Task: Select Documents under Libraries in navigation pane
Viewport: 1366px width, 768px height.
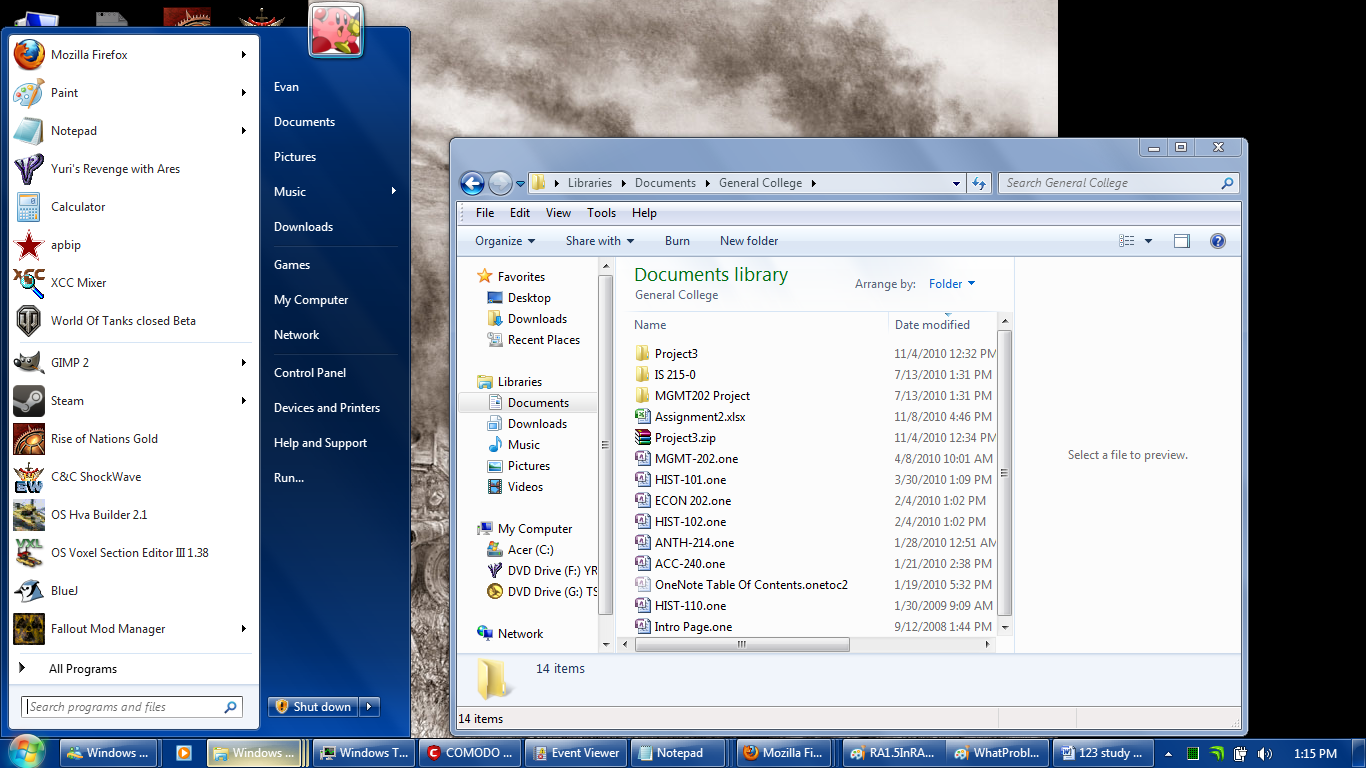Action: pos(538,403)
